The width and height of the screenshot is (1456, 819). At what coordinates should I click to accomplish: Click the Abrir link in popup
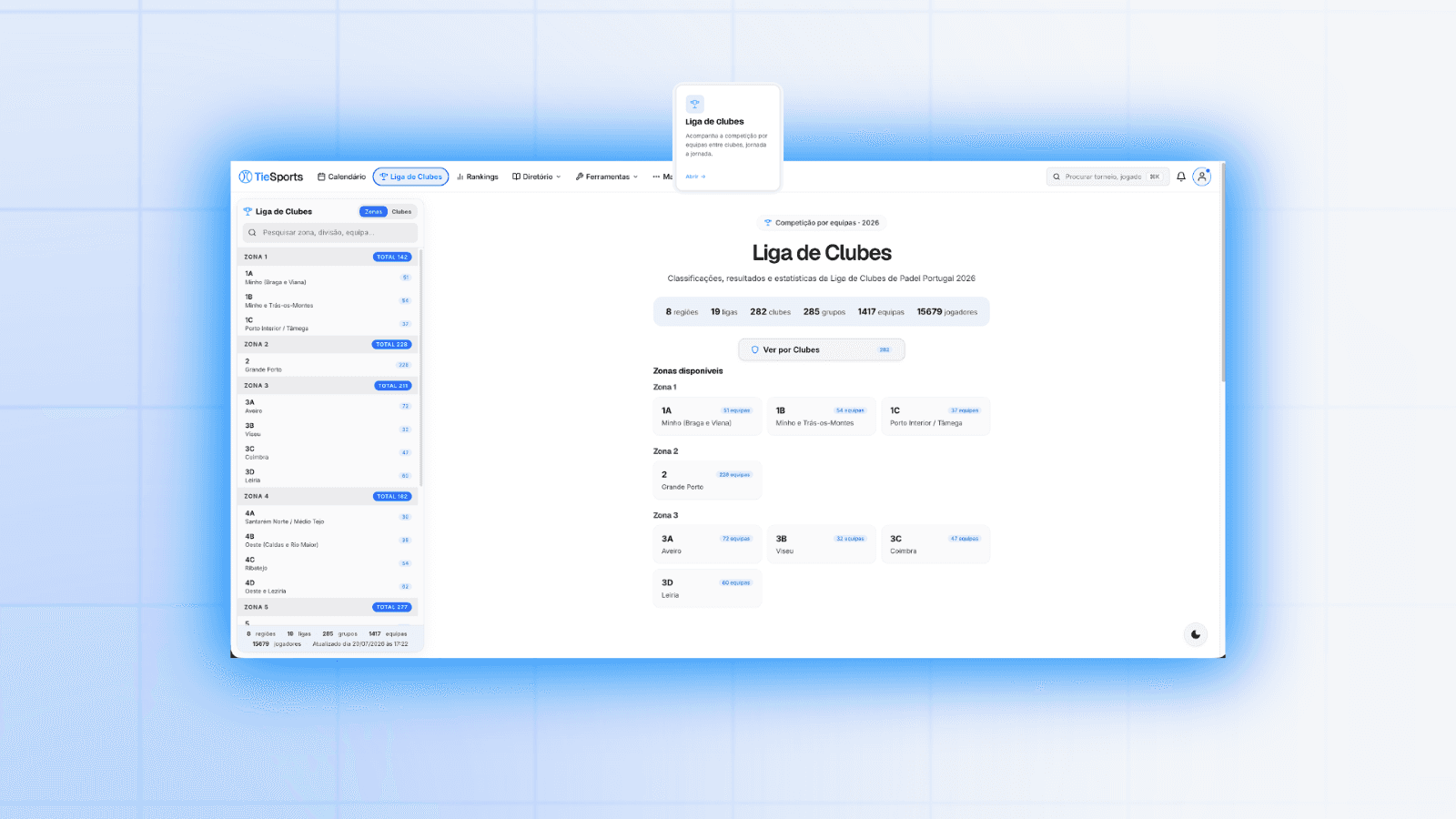[695, 177]
